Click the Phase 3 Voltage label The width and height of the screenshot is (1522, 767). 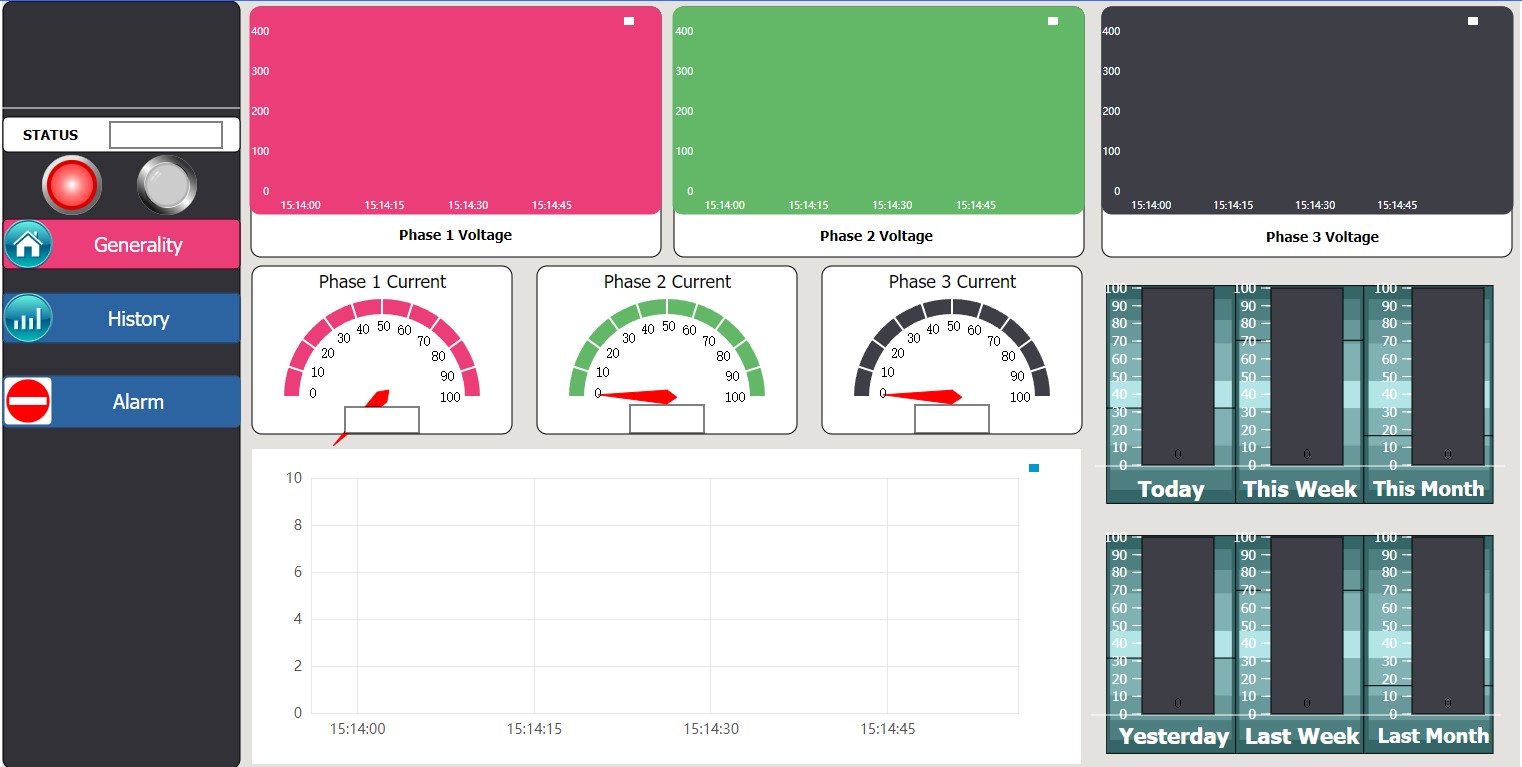(1322, 237)
